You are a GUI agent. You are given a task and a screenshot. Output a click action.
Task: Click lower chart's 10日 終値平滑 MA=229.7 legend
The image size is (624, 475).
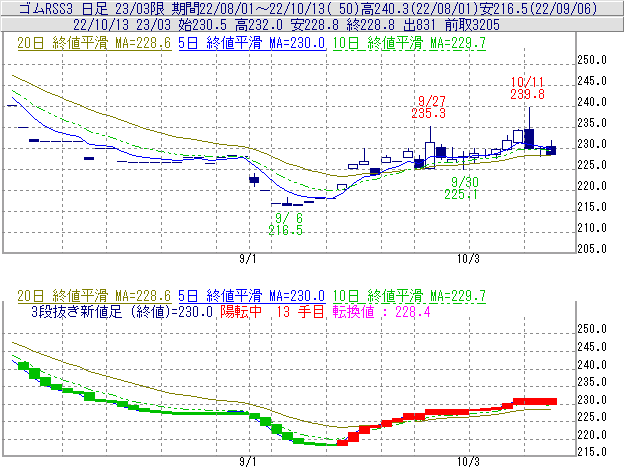point(409,296)
